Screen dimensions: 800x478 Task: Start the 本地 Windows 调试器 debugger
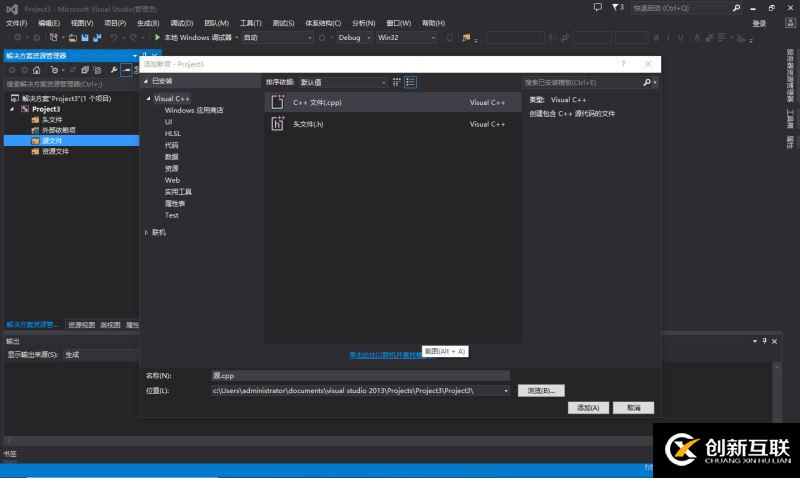click(193, 37)
